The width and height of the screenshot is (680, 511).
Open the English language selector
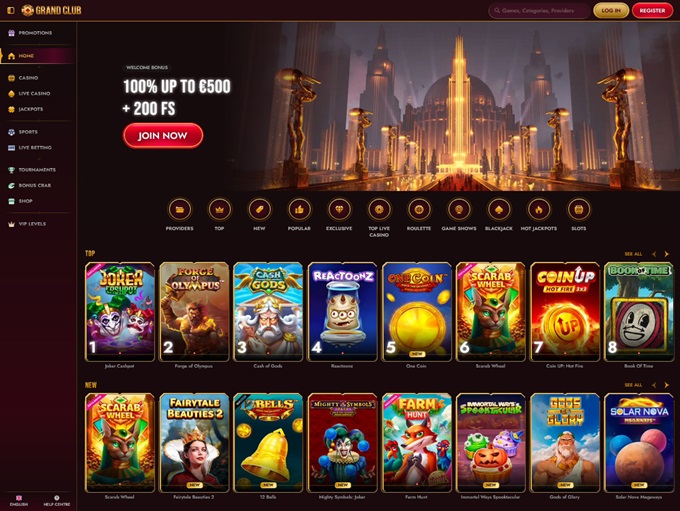coord(19,501)
